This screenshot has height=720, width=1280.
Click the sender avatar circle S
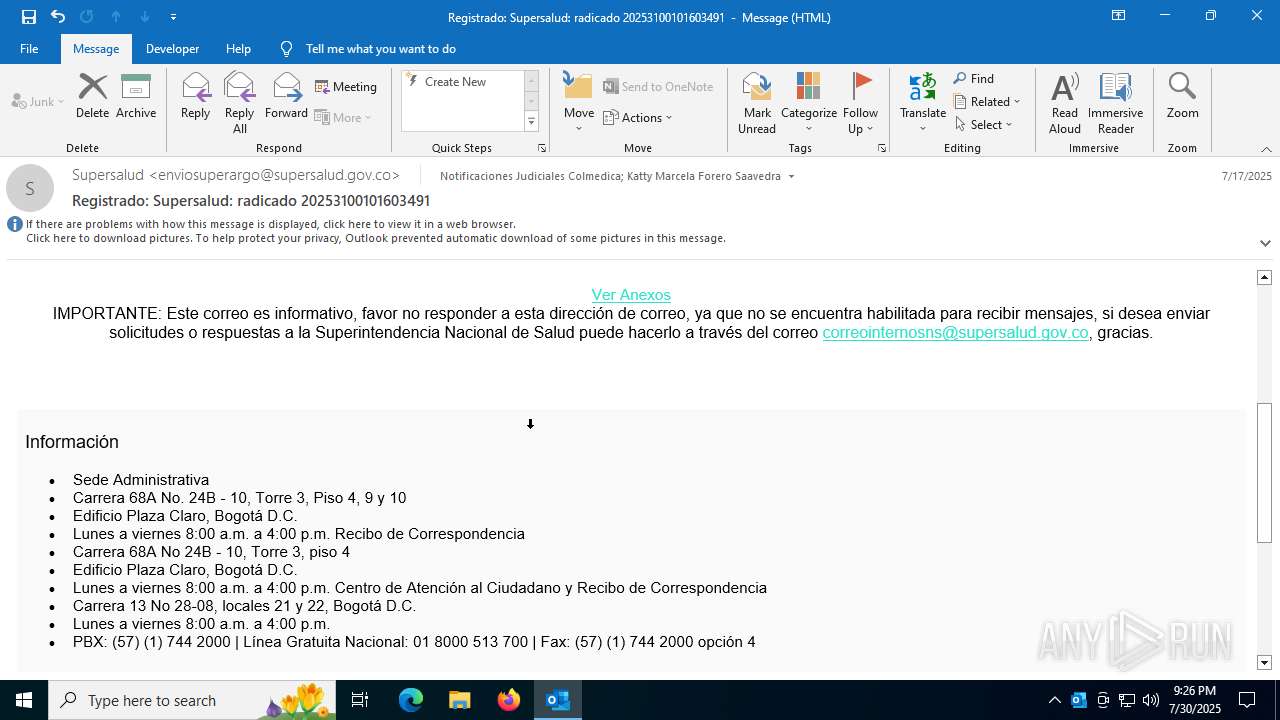point(30,188)
